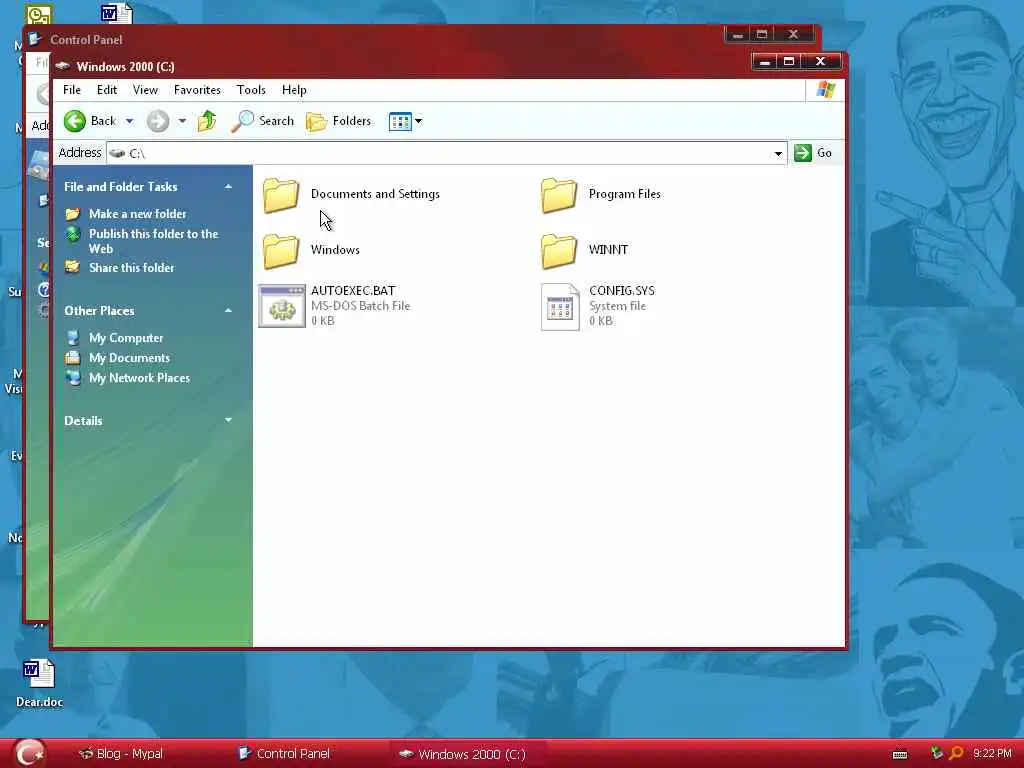Open the File menu
The width and height of the screenshot is (1024, 768).
coord(72,90)
